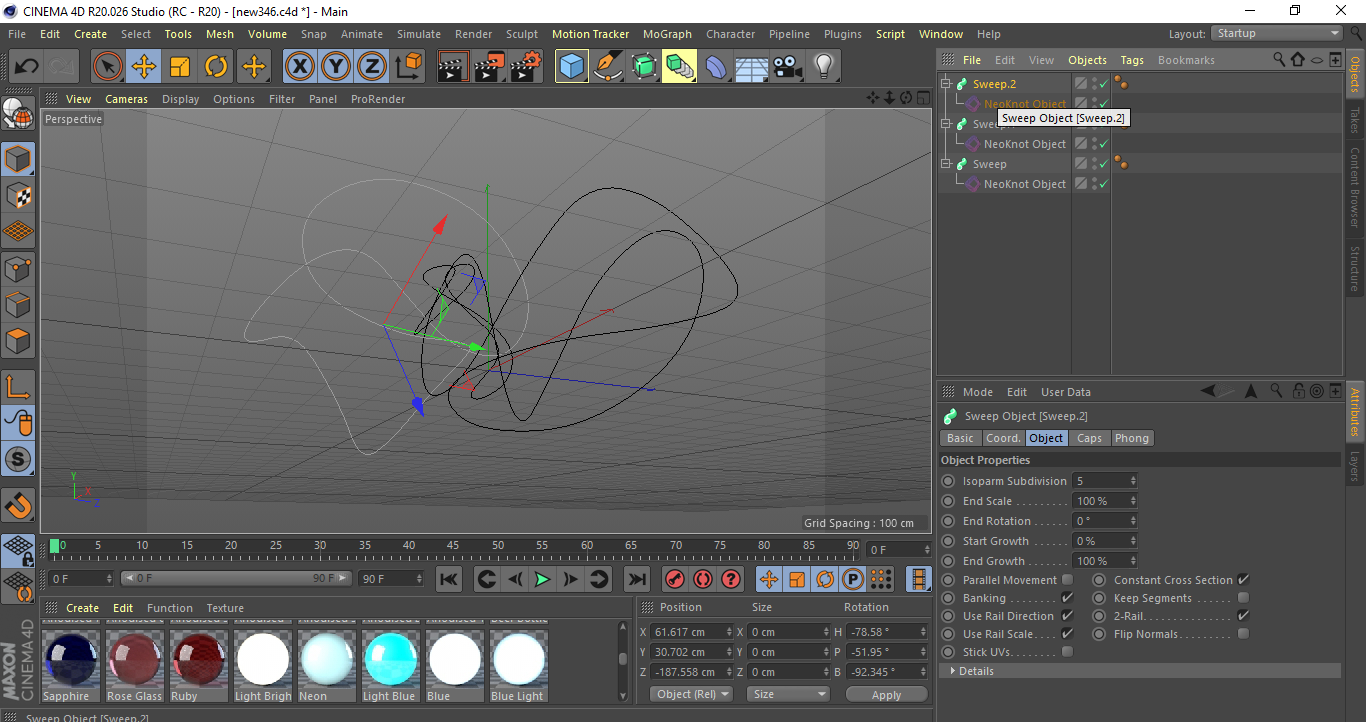Open the Object (Rel) dropdown
Image resolution: width=1366 pixels, height=722 pixels.
[x=692, y=694]
